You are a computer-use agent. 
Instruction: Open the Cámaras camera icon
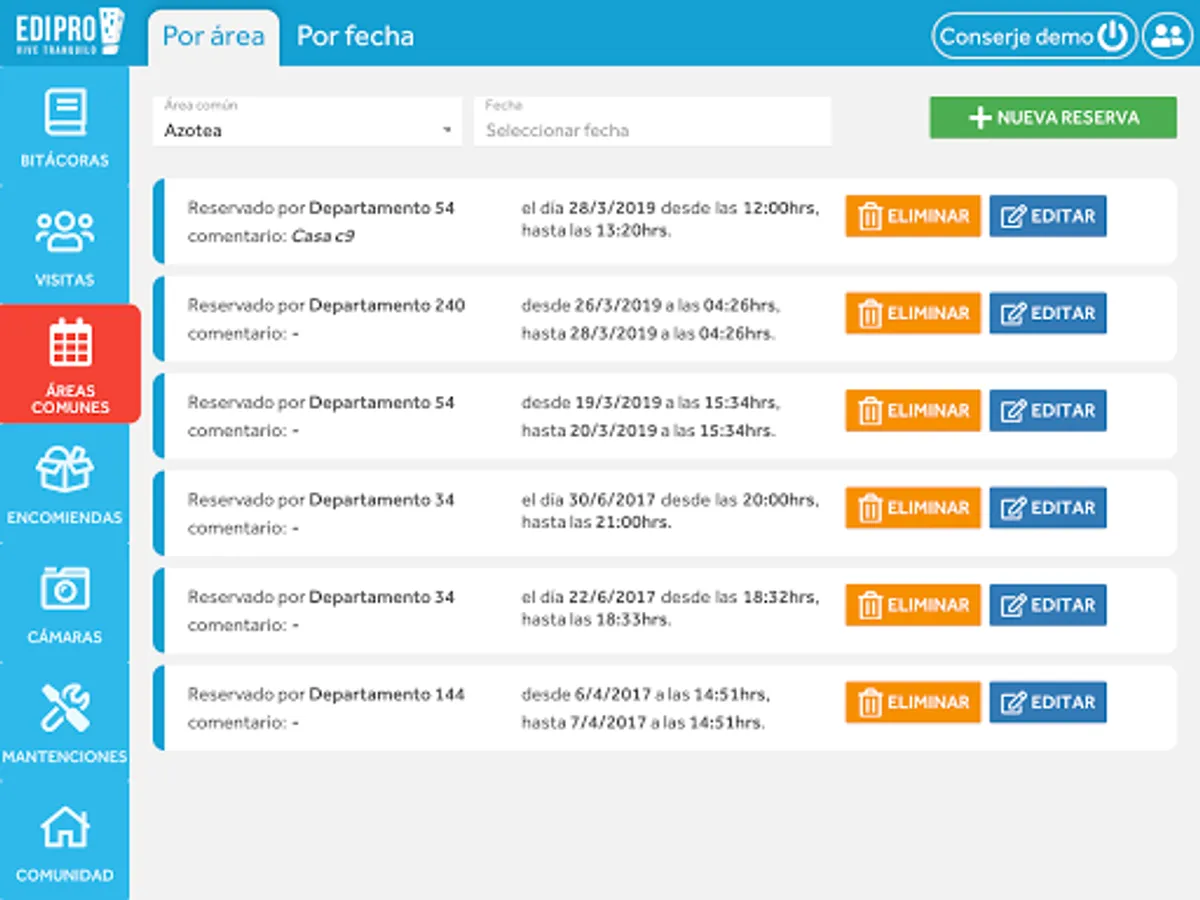pos(65,589)
